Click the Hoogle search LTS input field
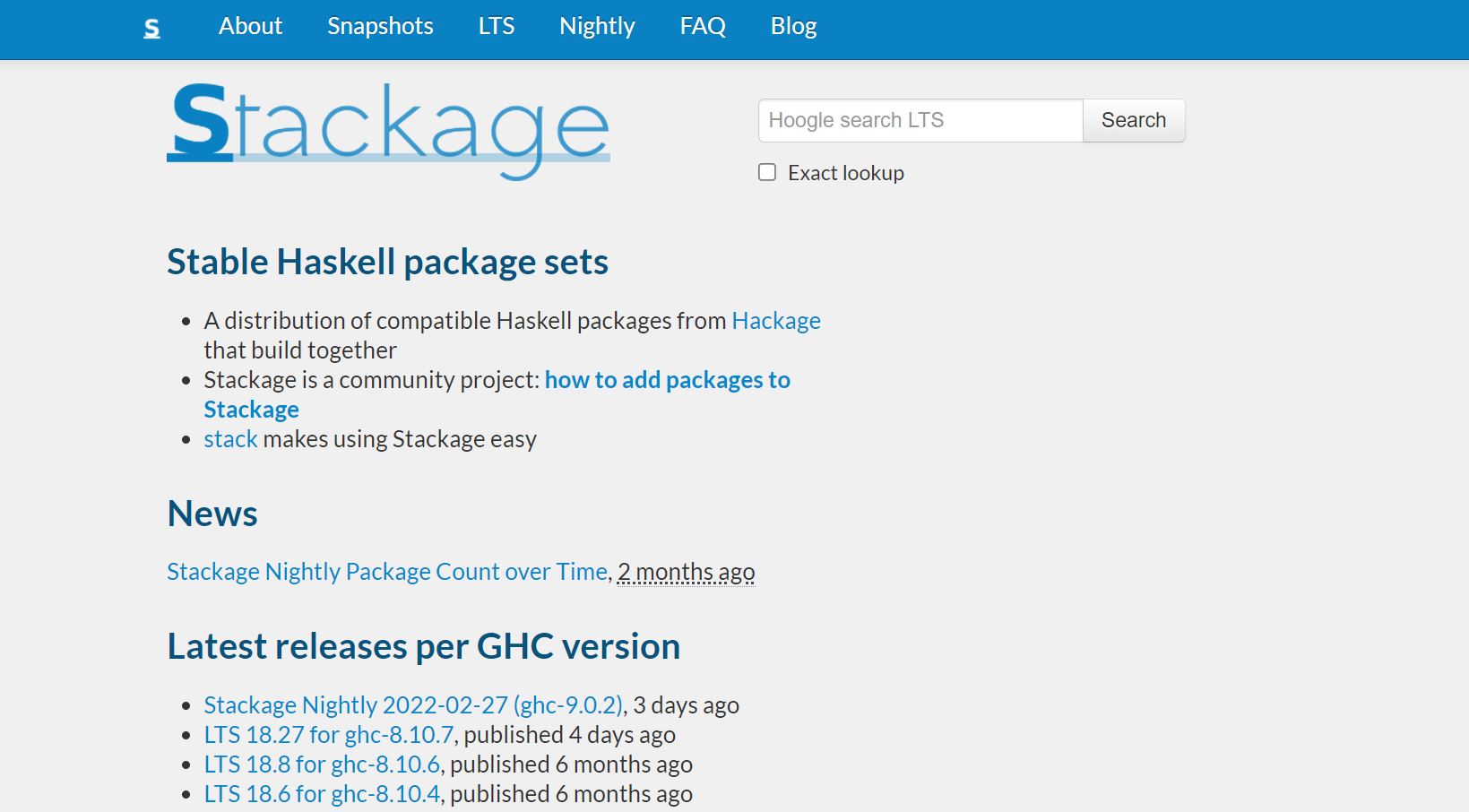This screenshot has height=812, width=1469. click(920, 119)
